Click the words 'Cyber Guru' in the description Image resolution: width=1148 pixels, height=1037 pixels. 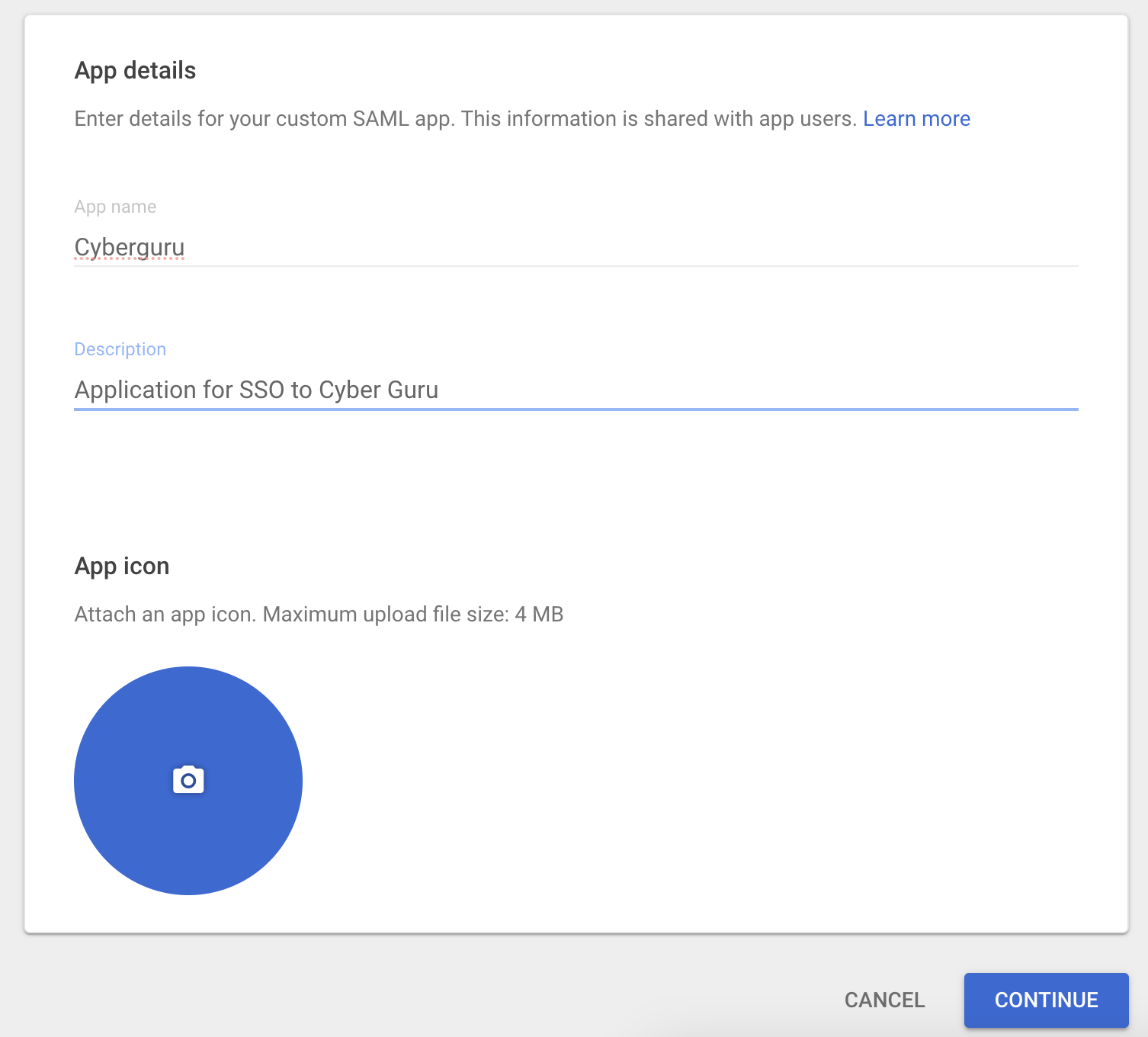tap(378, 390)
